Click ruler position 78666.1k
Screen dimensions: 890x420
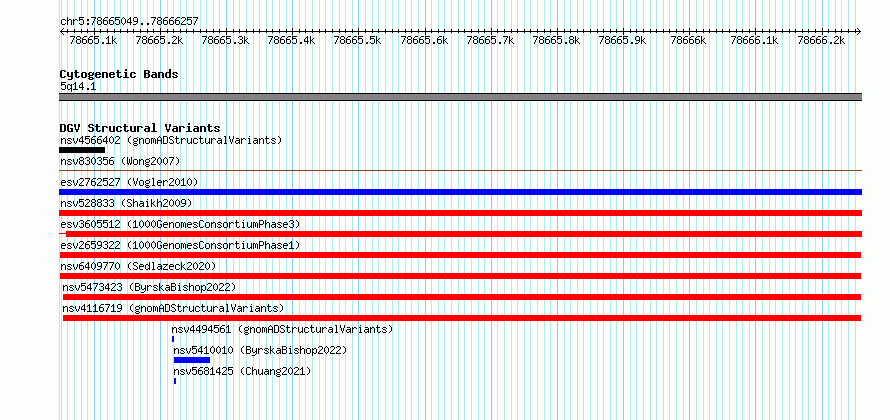pyautogui.click(x=754, y=40)
